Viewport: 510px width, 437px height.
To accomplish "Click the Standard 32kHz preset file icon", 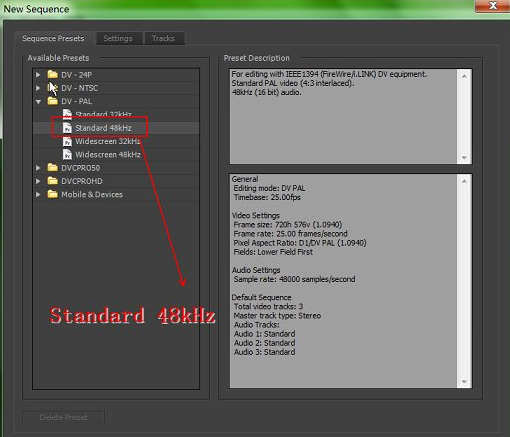I will pyautogui.click(x=67, y=114).
